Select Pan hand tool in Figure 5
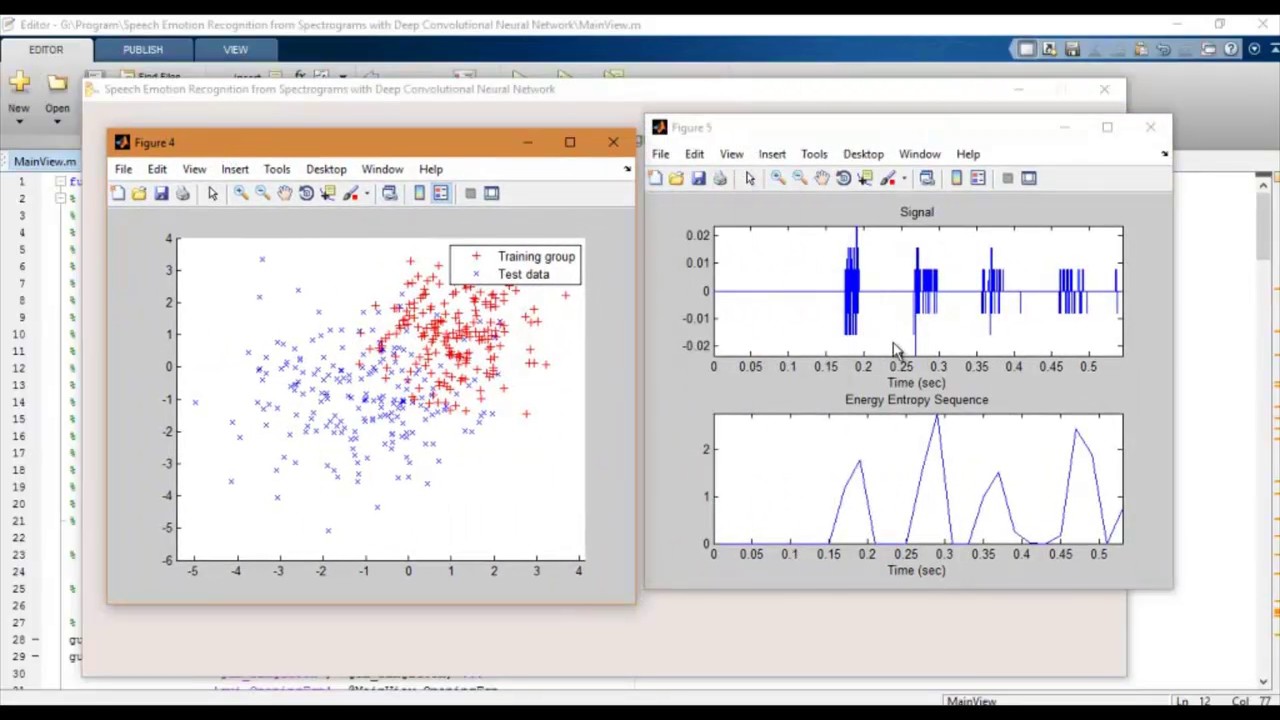The height and width of the screenshot is (720, 1280). pos(821,178)
